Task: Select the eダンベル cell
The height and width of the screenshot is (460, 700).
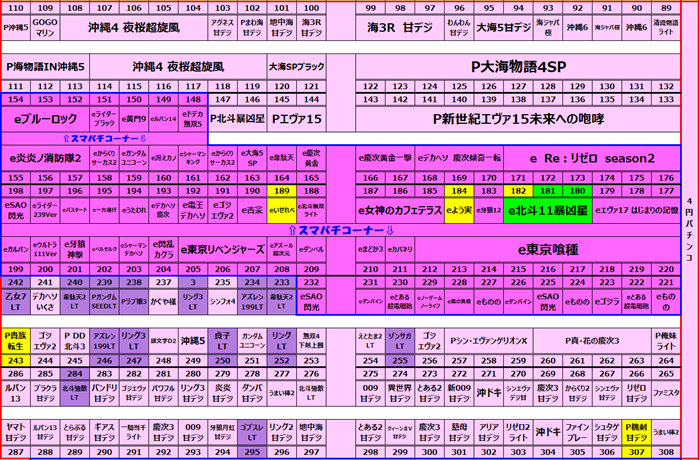Action: (x=311, y=250)
